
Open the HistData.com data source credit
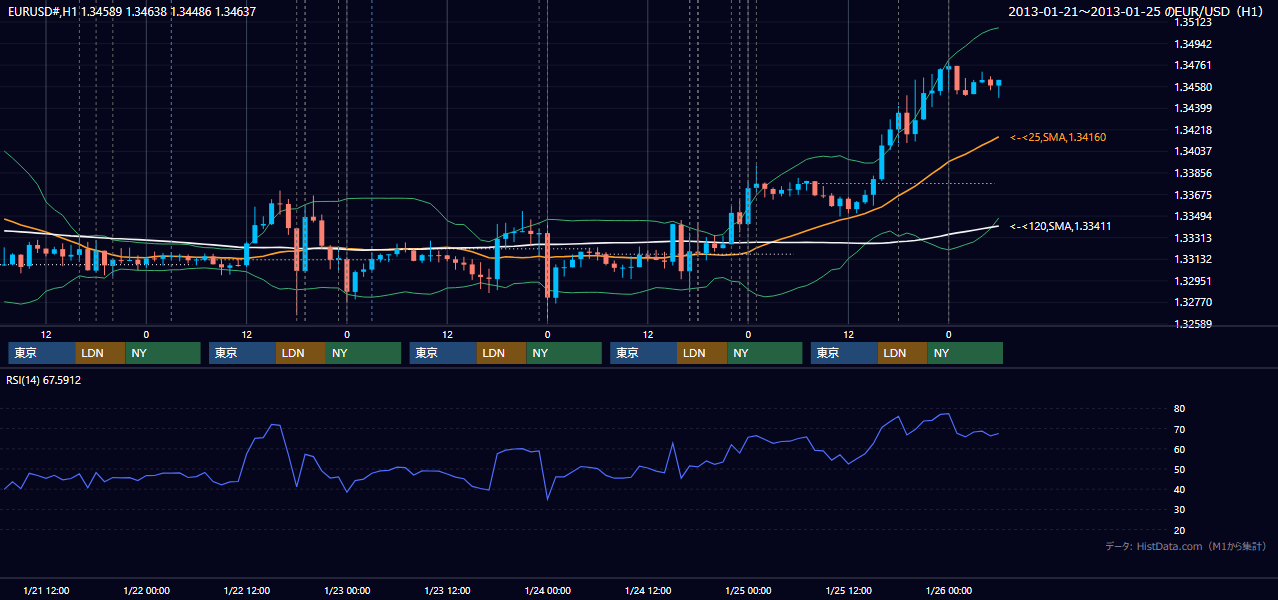pyautogui.click(x=1186, y=546)
